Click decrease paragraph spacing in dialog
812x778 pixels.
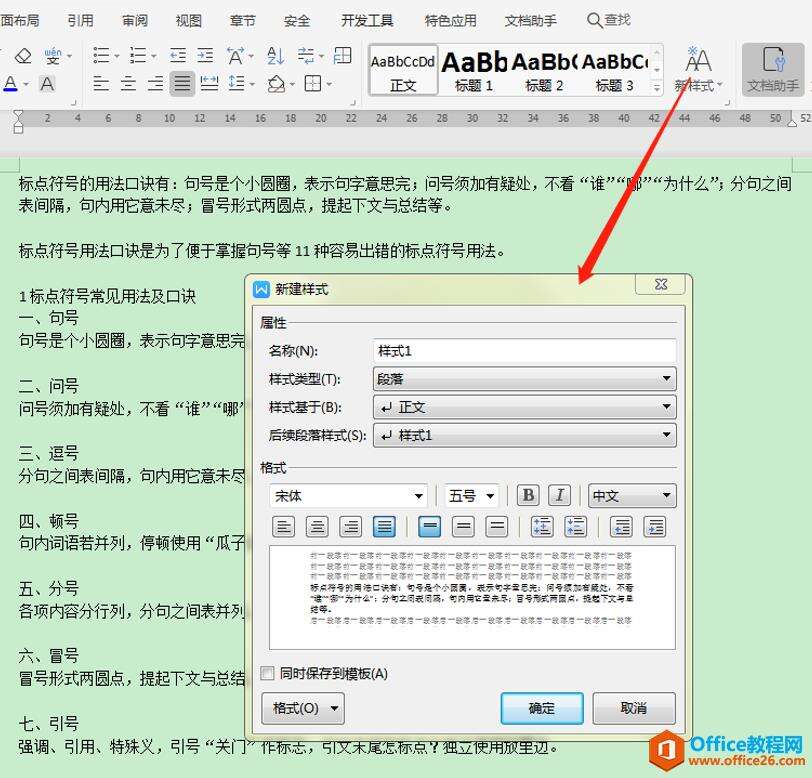tap(576, 526)
